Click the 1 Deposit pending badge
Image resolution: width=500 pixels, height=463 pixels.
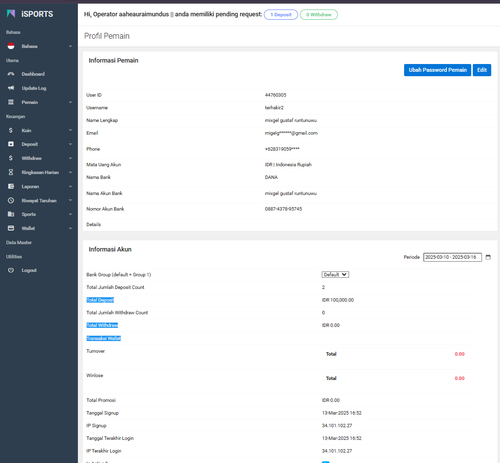[281, 15]
